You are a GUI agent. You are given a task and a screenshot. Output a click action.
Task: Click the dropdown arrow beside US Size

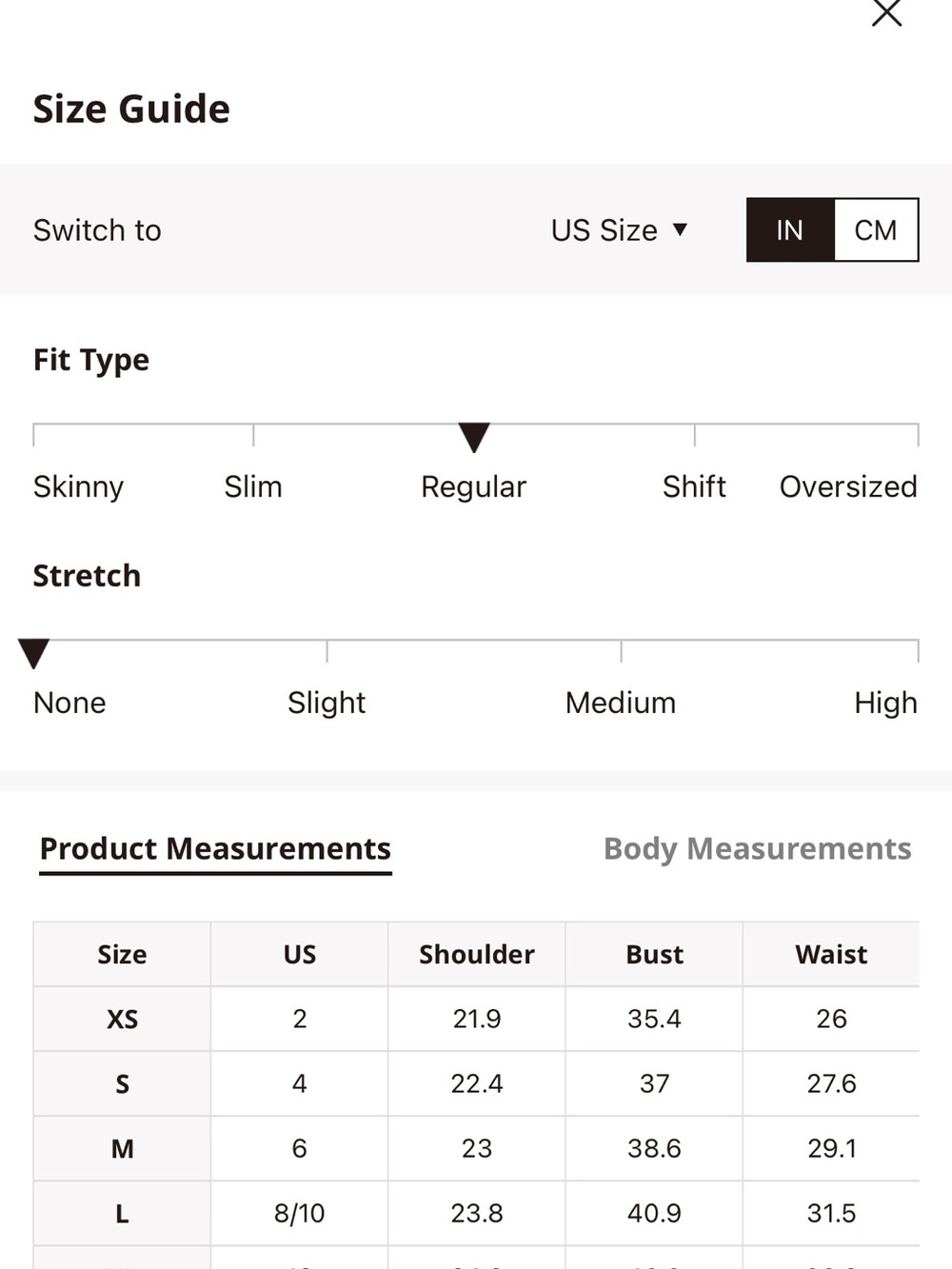tap(680, 229)
